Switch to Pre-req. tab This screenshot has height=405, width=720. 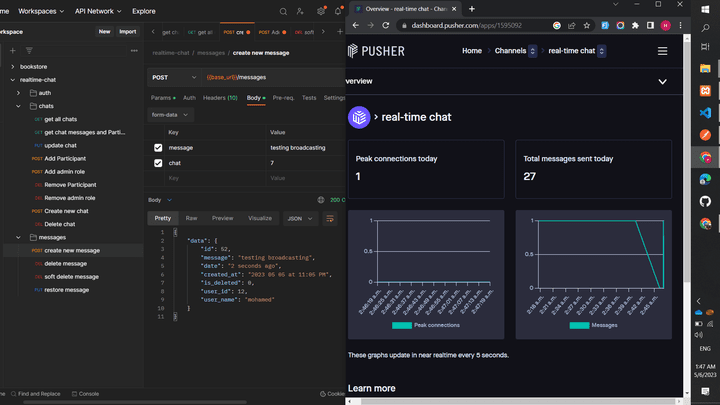pos(283,98)
